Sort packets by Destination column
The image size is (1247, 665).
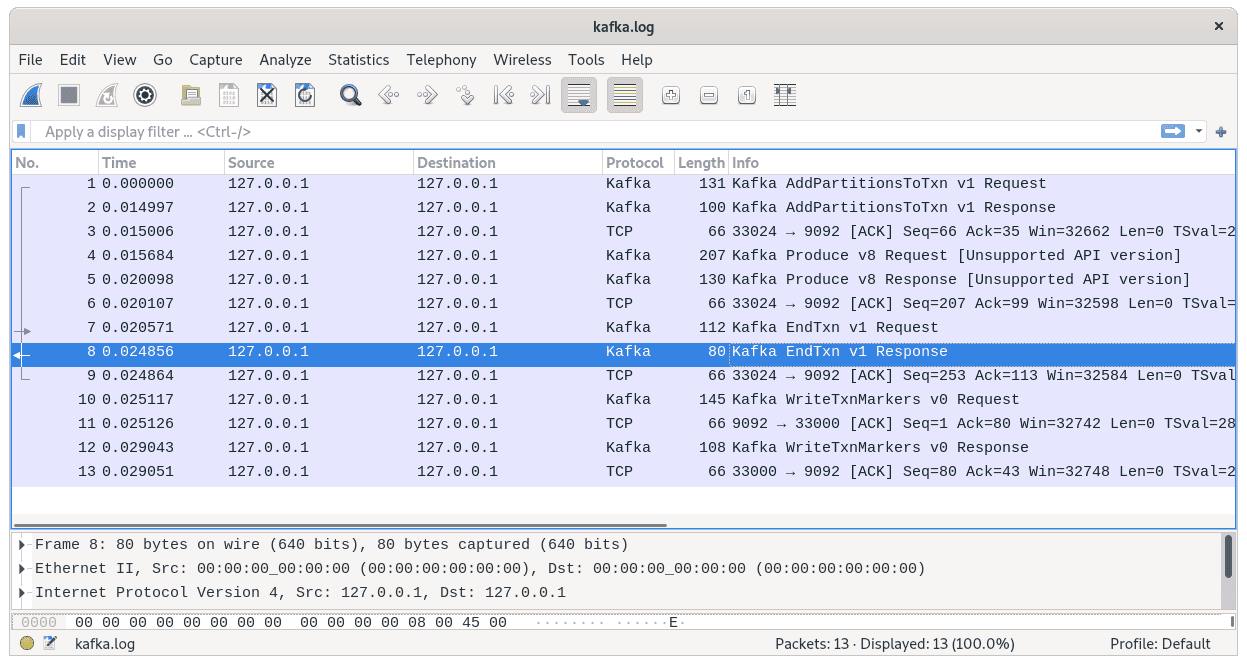point(507,163)
